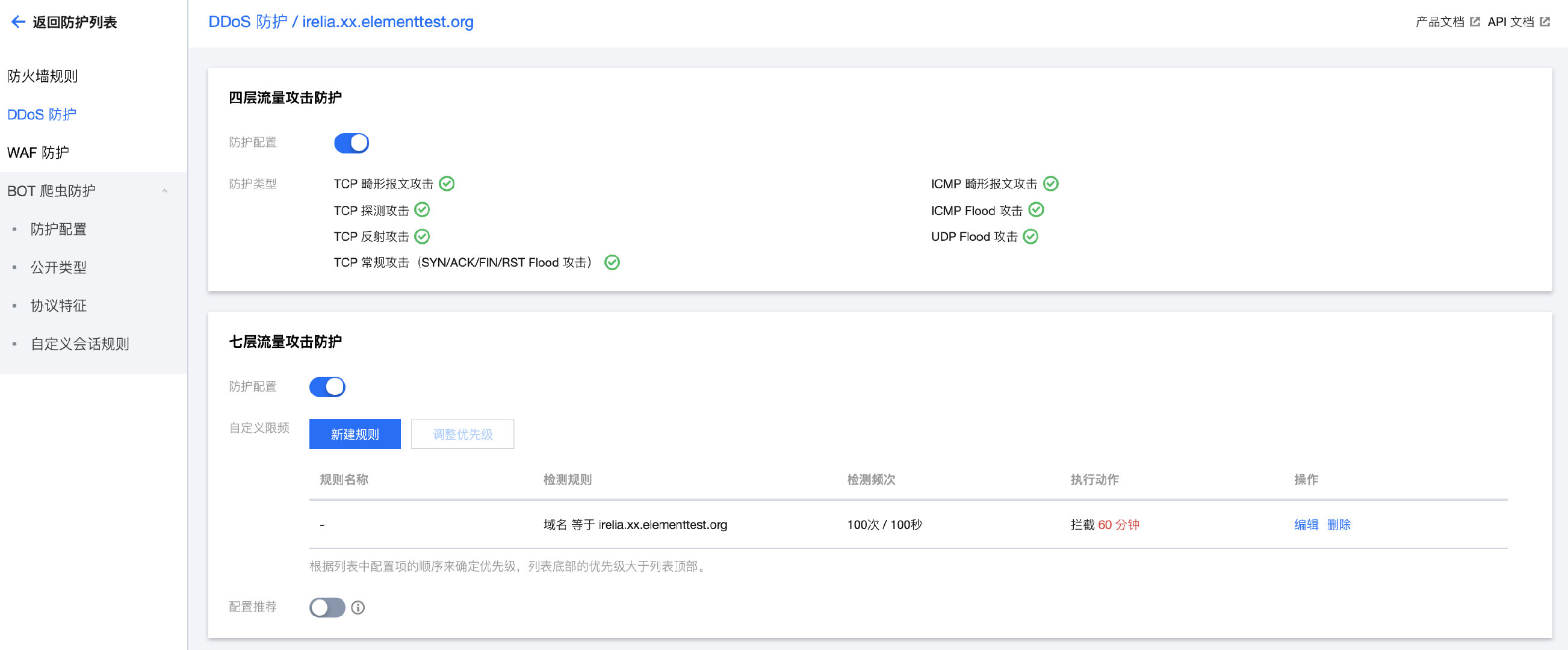
Task: Open the 自定义会话规则 submenu item
Action: point(79,344)
